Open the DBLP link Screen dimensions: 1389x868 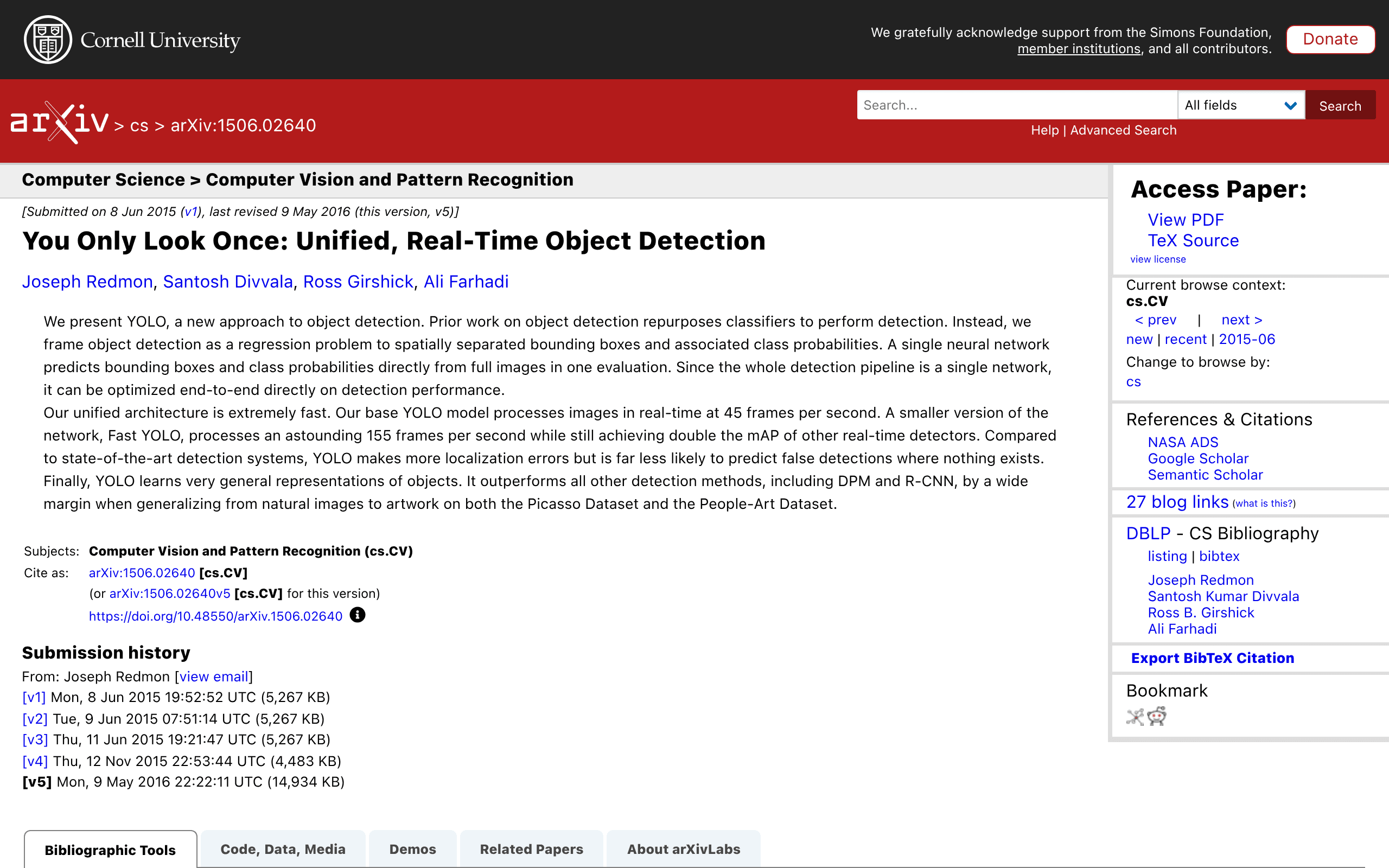(x=1148, y=533)
